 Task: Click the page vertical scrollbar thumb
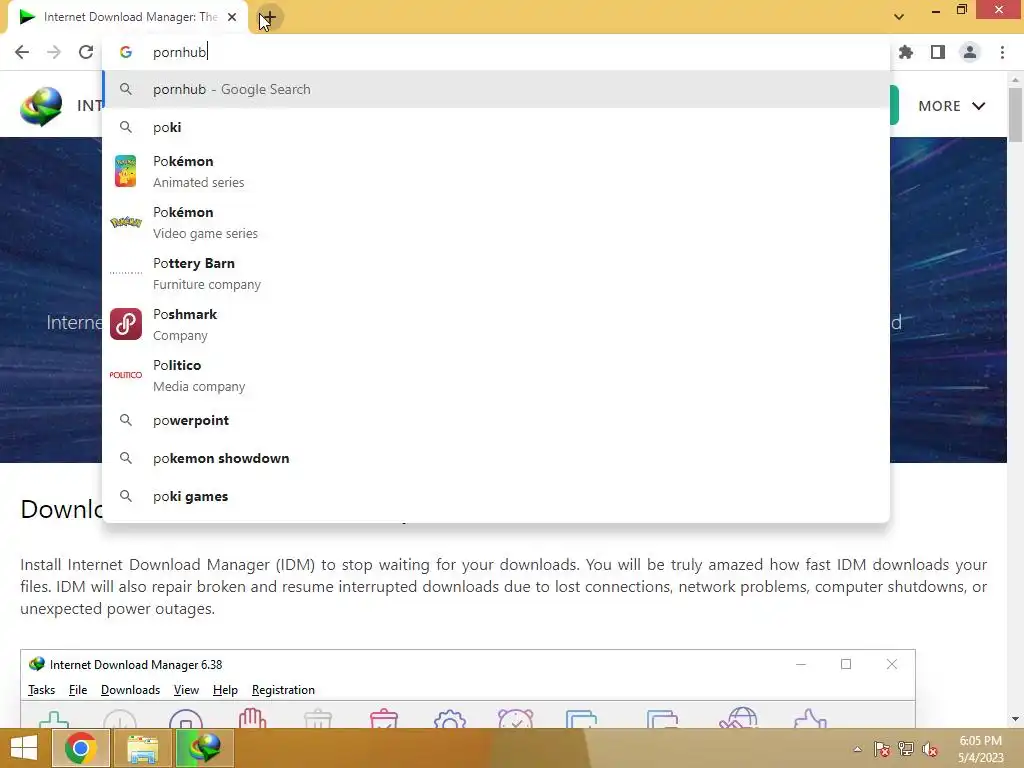coord(1015,114)
